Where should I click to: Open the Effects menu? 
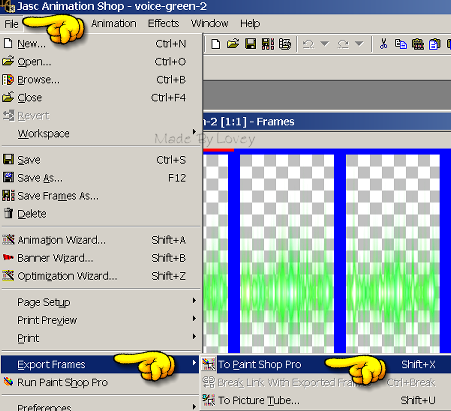[163, 23]
